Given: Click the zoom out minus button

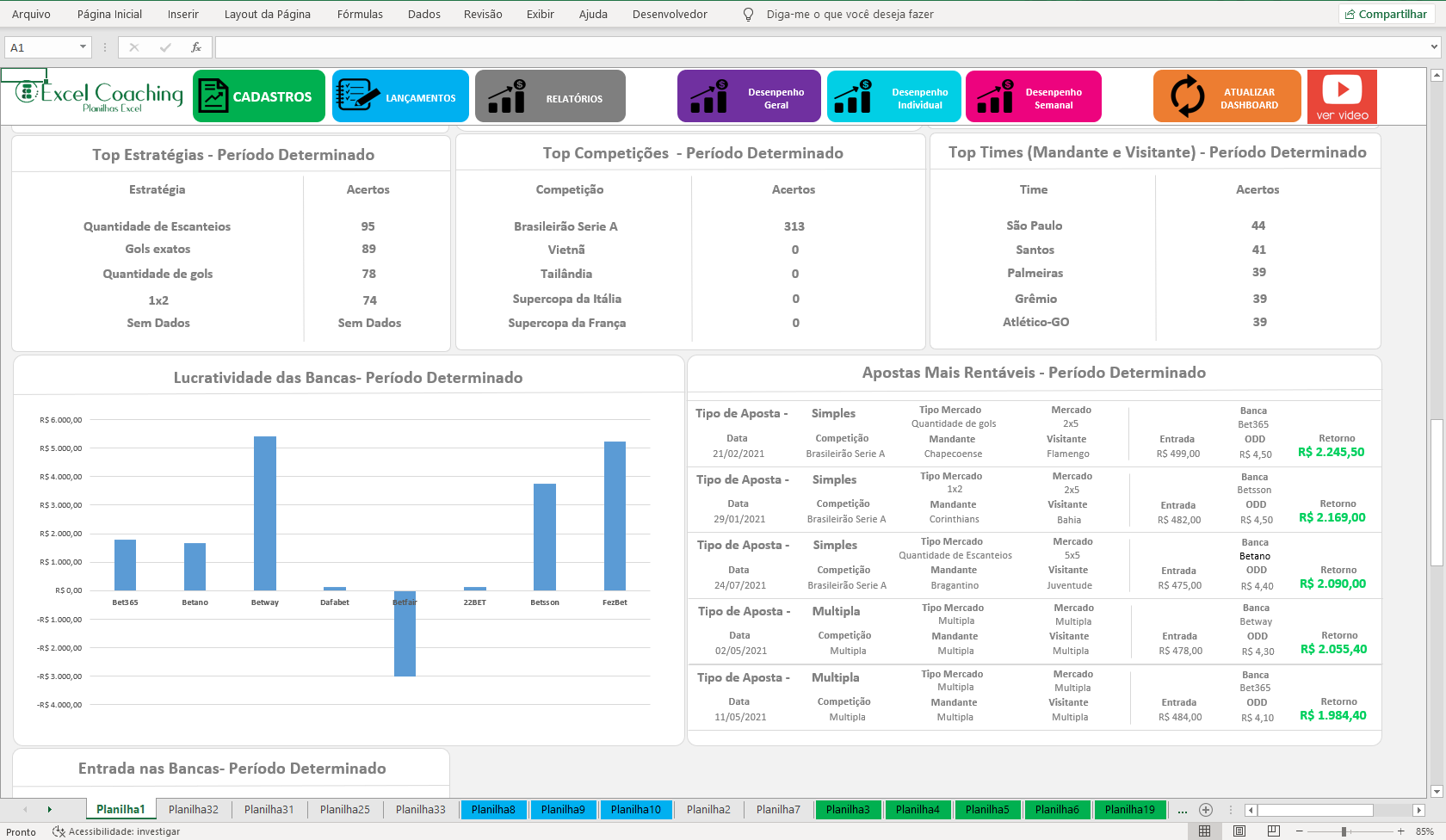Looking at the screenshot, I should pos(1300,831).
